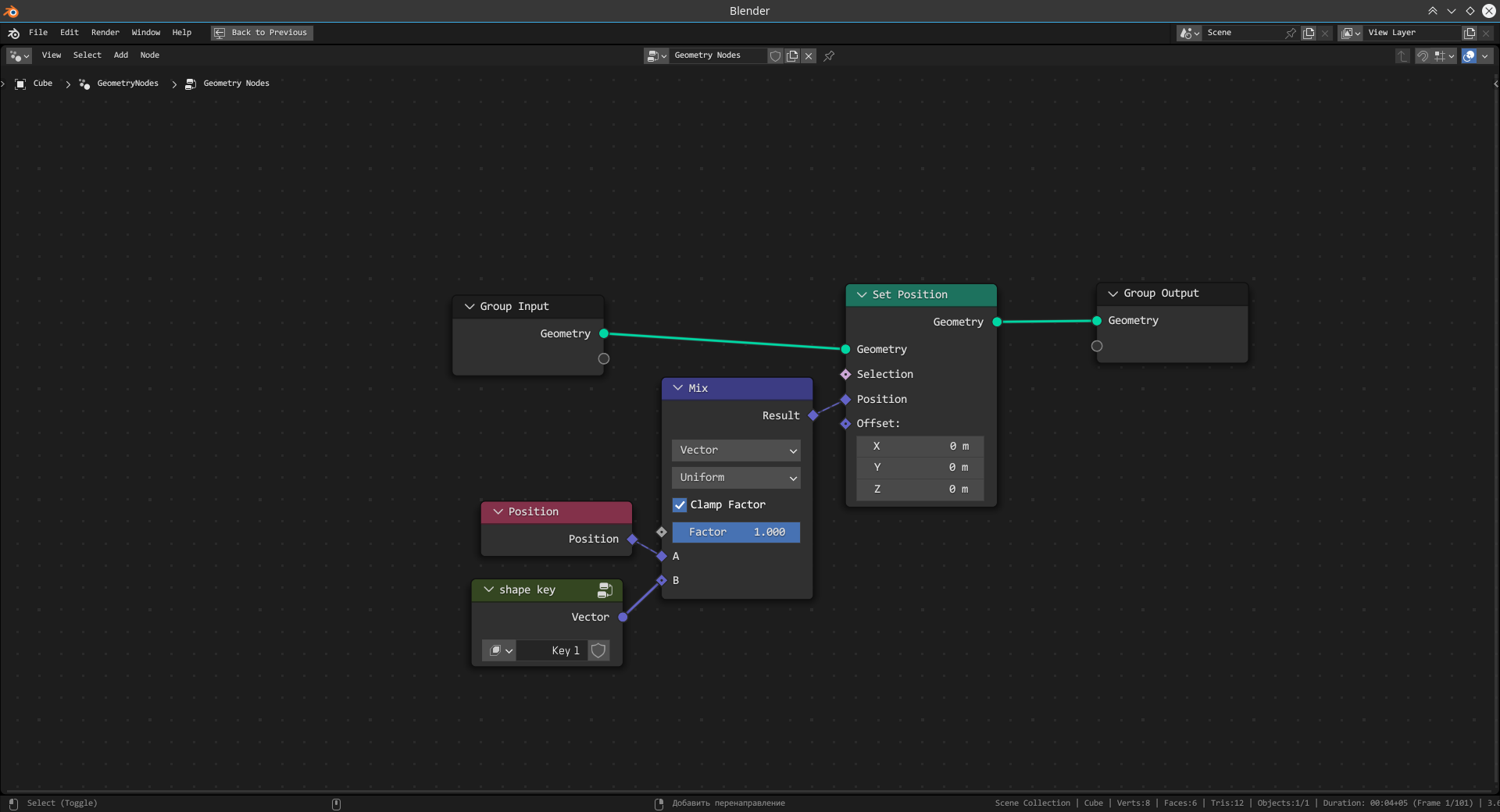Toggle node snapping magnet icon
Screen dimensions: 1500x812
(1423, 55)
